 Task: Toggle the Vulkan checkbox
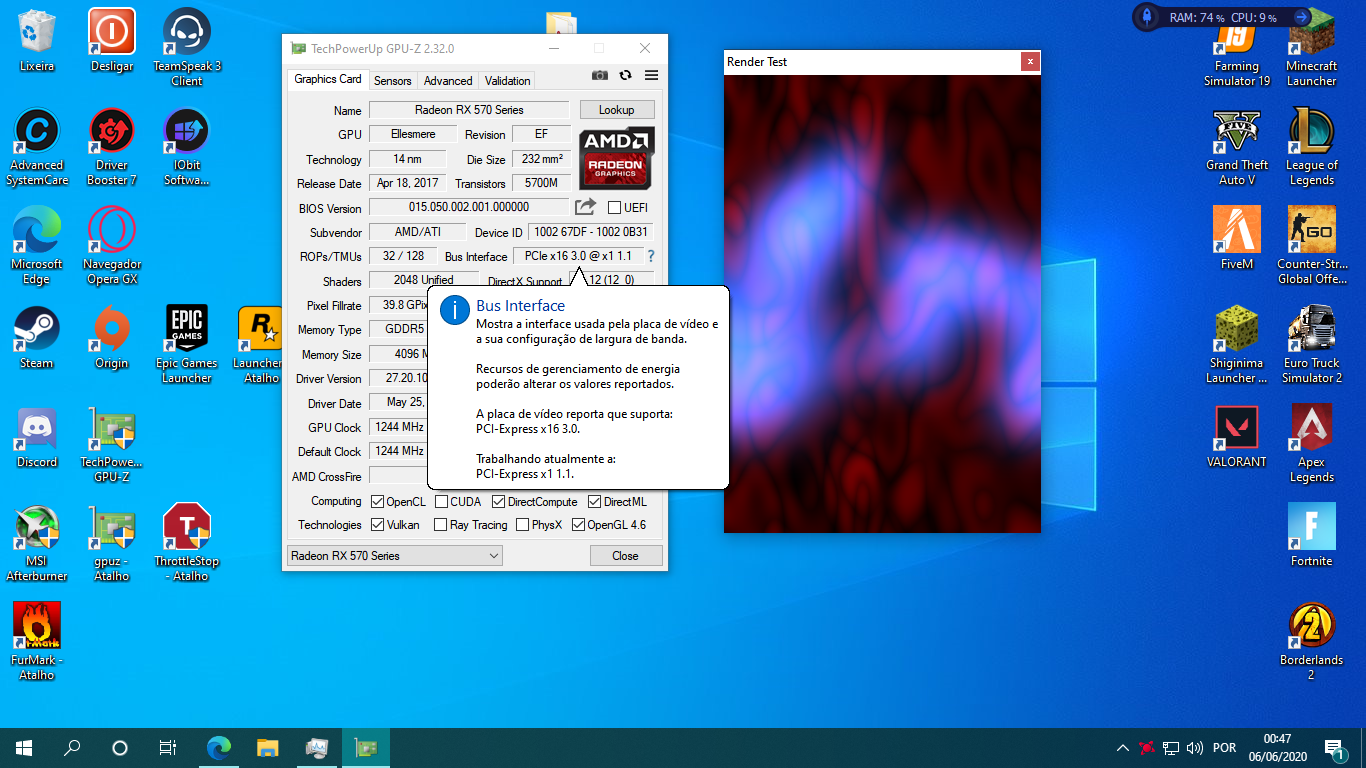coord(378,525)
